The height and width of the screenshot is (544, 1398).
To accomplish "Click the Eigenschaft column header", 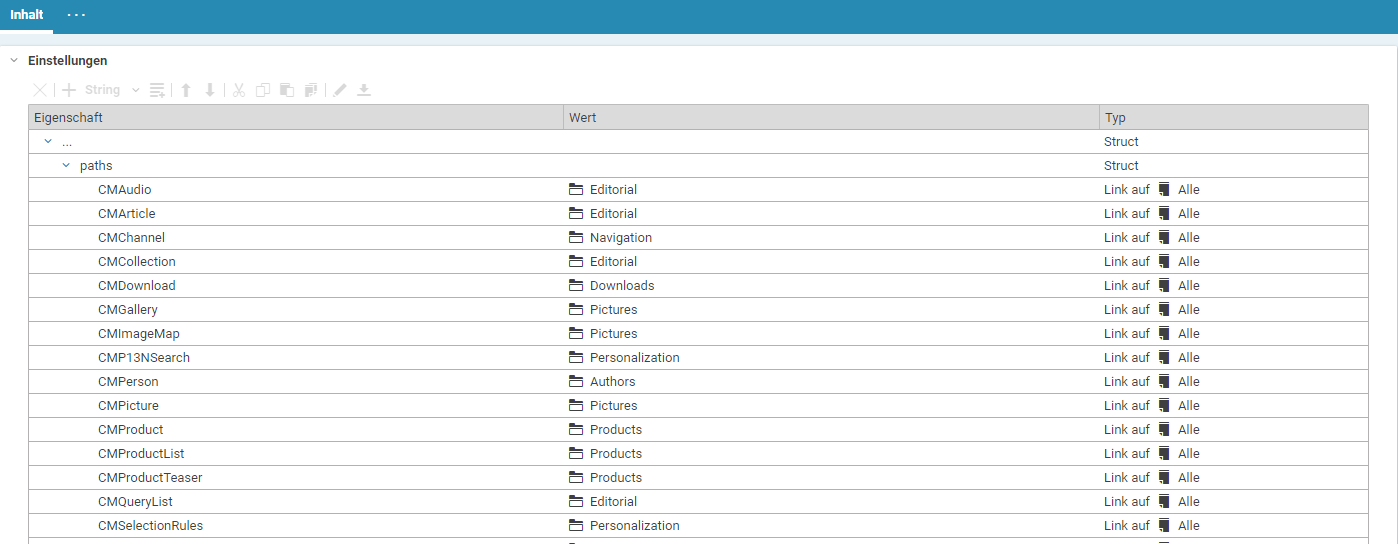I will pos(295,118).
